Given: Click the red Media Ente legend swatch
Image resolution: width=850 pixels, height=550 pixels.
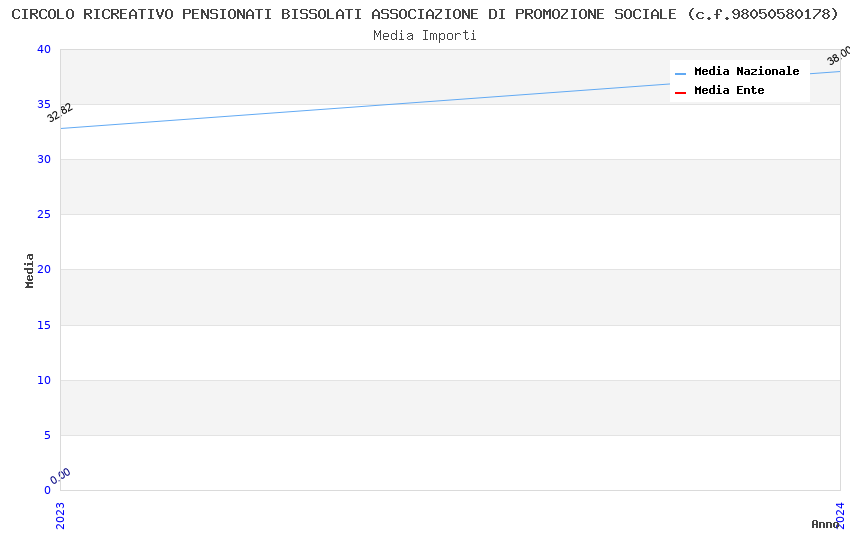Looking at the screenshot, I should (x=680, y=92).
